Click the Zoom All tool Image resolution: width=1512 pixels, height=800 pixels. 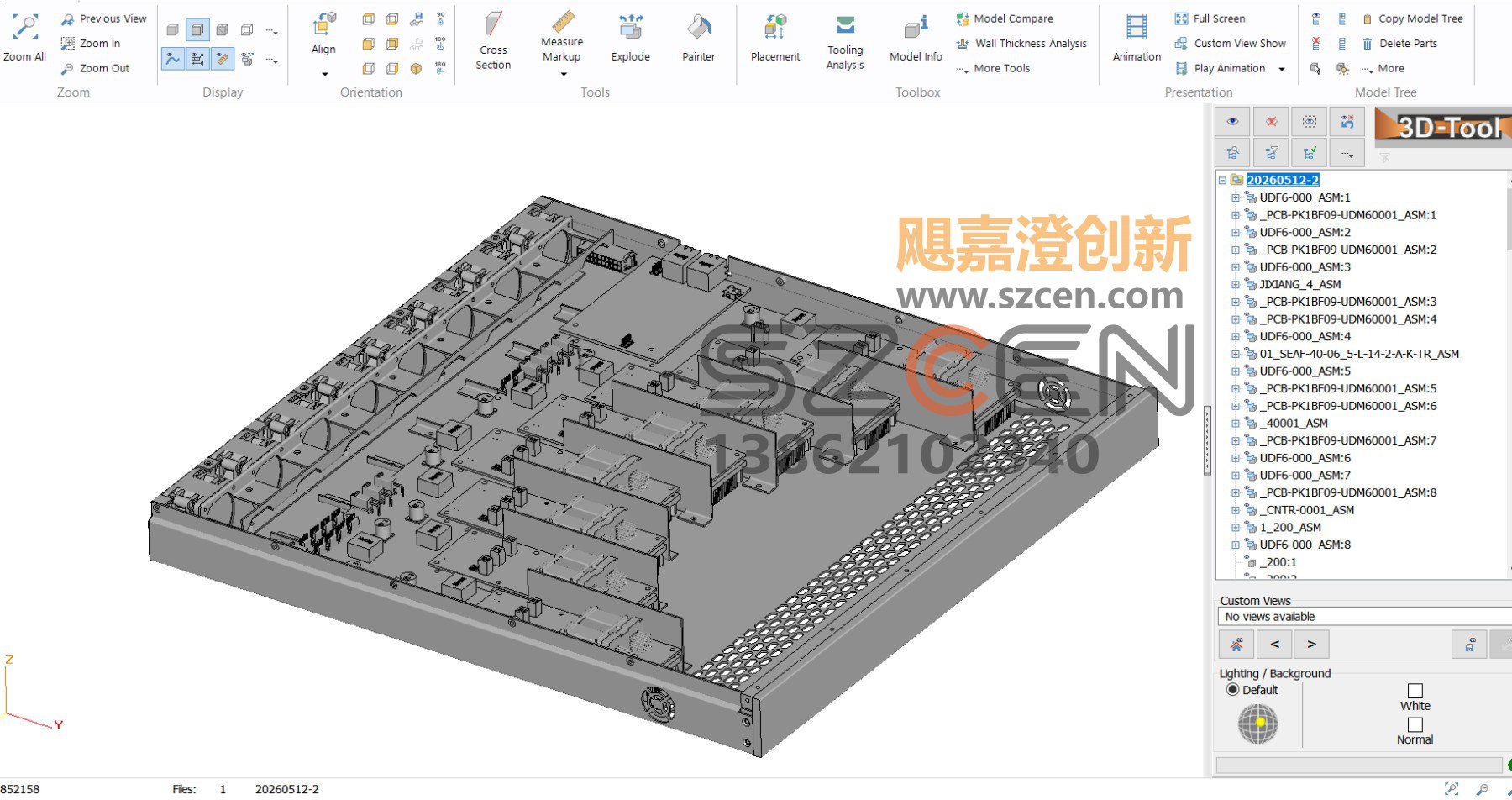tap(24, 38)
